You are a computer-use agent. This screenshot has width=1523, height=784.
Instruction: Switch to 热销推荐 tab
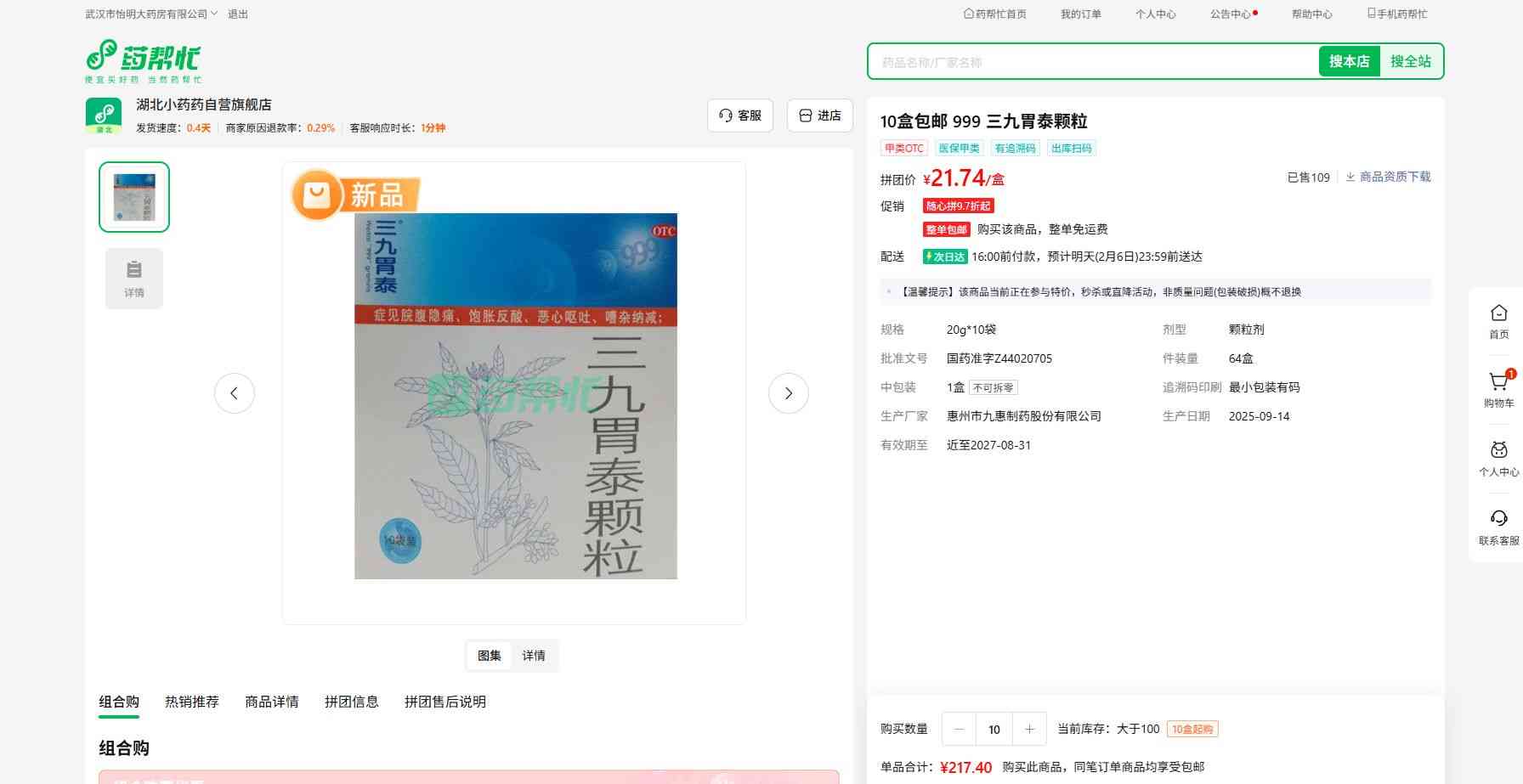coord(192,702)
